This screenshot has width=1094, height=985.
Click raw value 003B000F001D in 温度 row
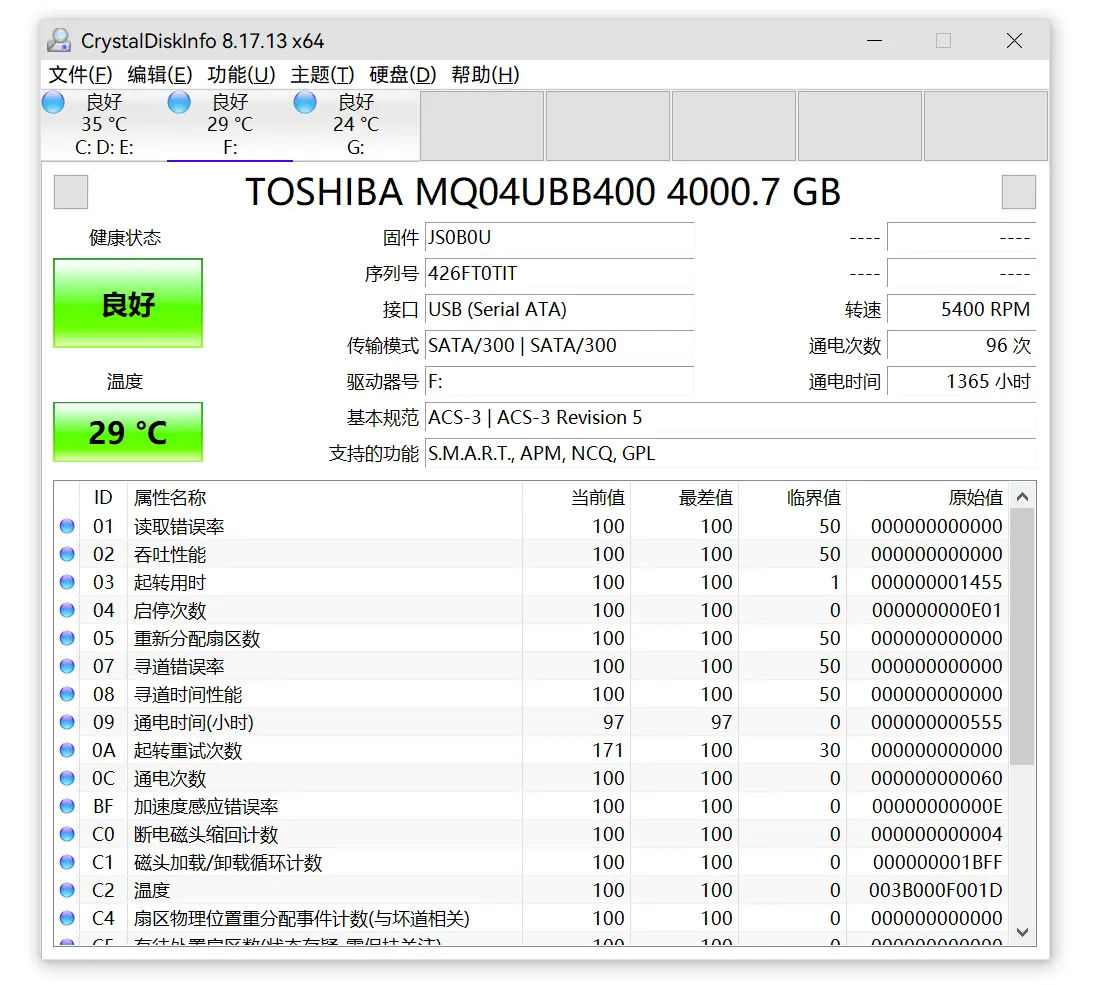click(936, 891)
